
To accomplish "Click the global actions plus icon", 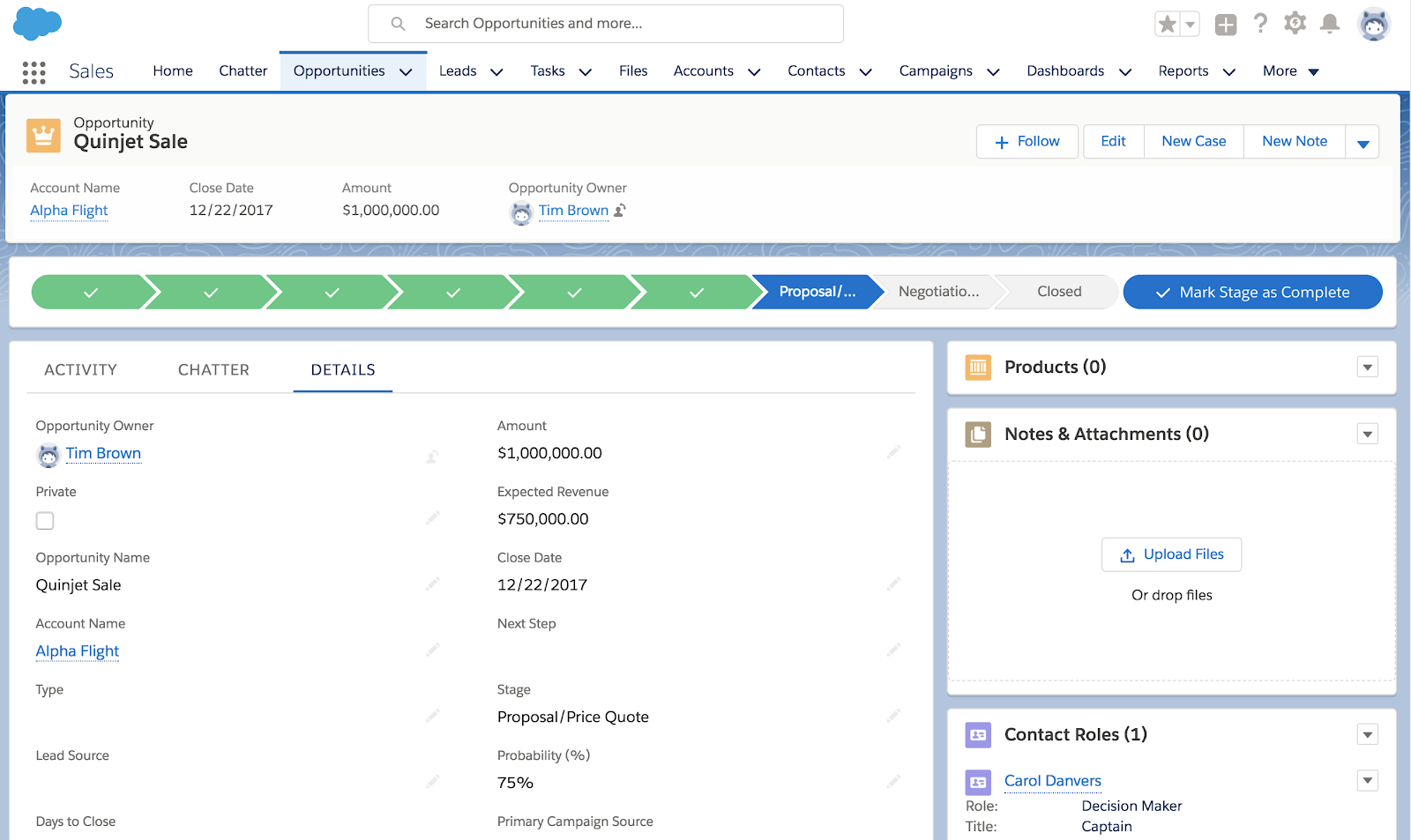I will click(1225, 25).
